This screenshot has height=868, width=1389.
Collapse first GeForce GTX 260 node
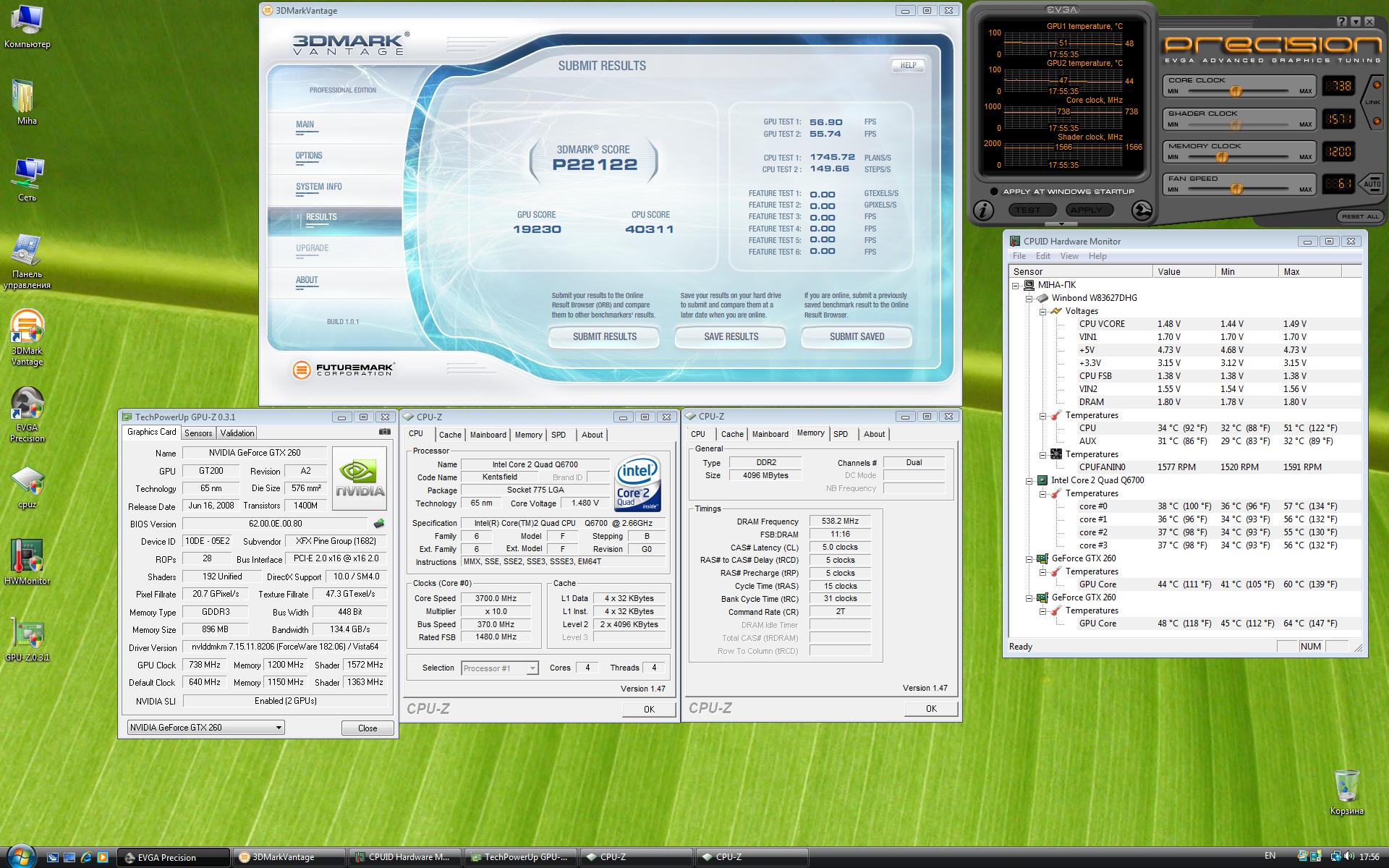[1029, 558]
